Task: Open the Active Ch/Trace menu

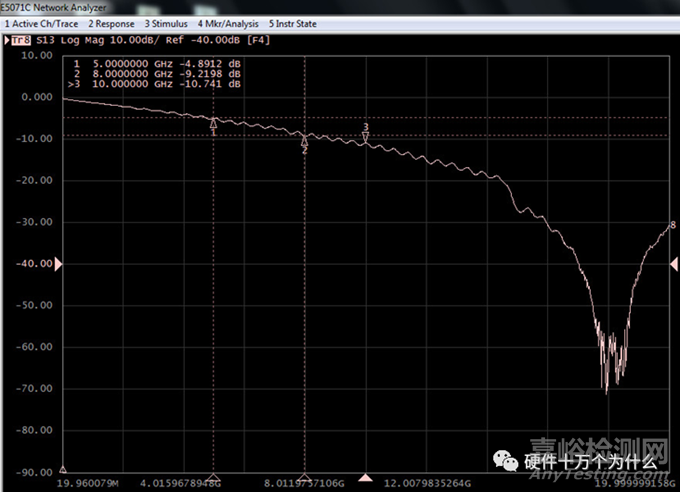Action: coord(42,22)
